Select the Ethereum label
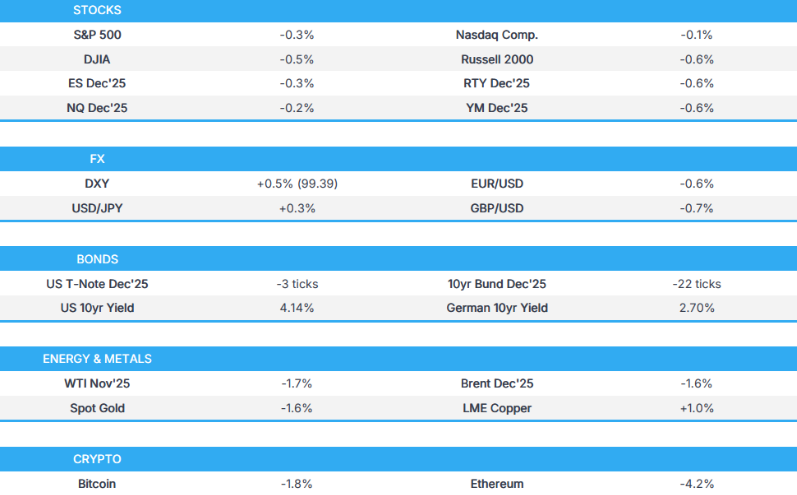797x495 pixels. [496, 484]
